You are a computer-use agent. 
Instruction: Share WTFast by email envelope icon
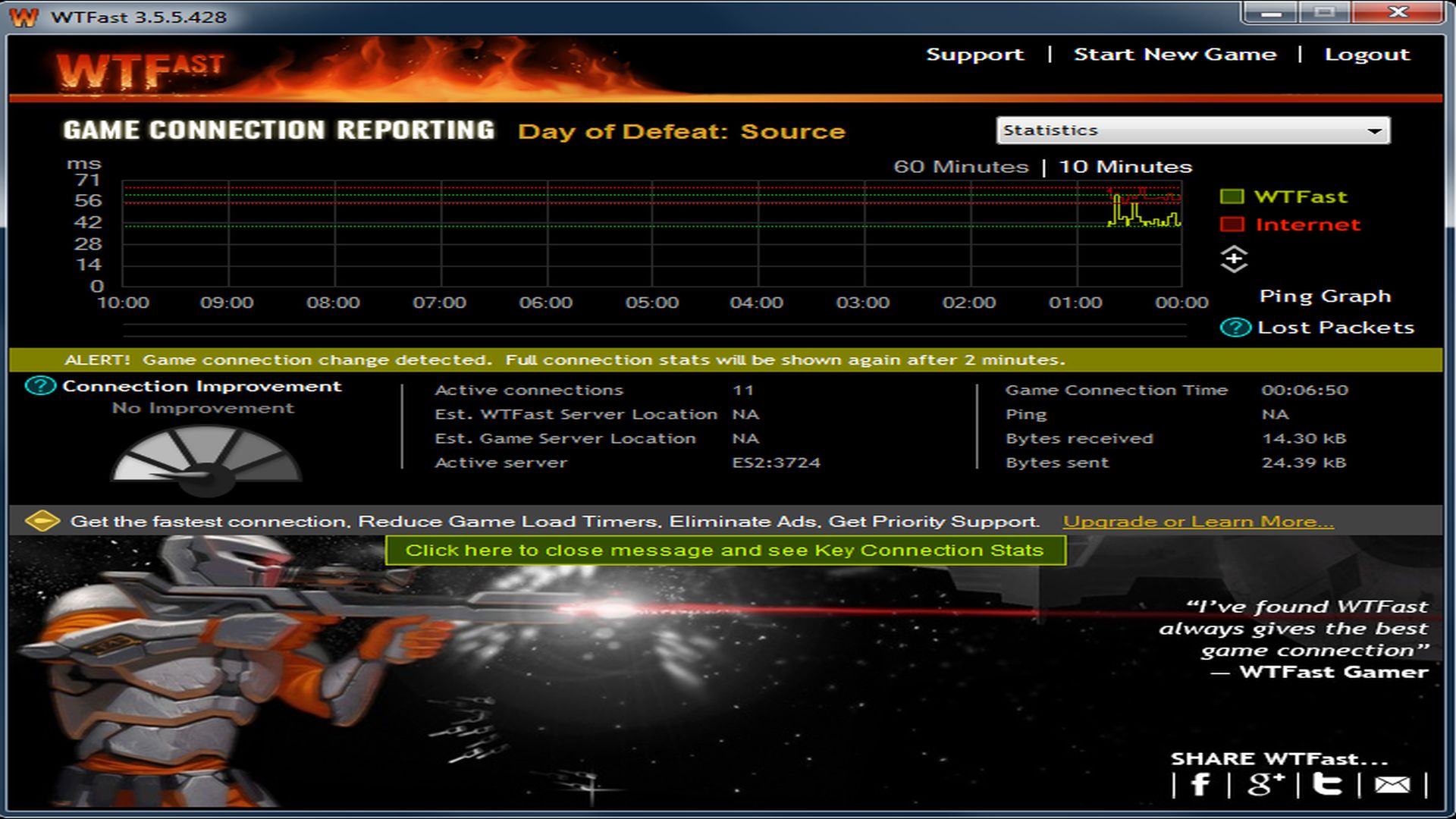click(1392, 785)
